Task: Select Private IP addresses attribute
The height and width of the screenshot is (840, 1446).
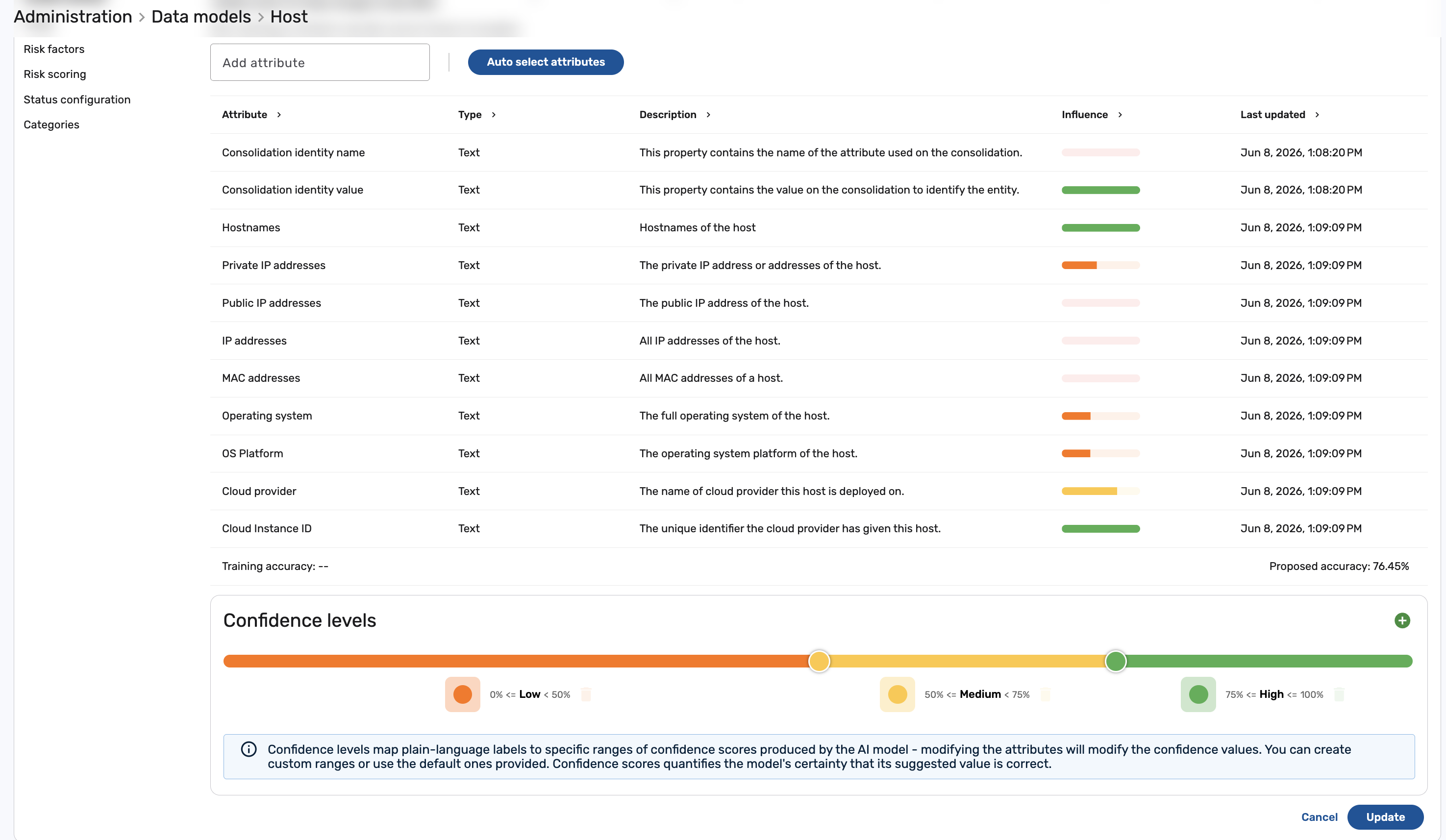Action: [x=818, y=265]
